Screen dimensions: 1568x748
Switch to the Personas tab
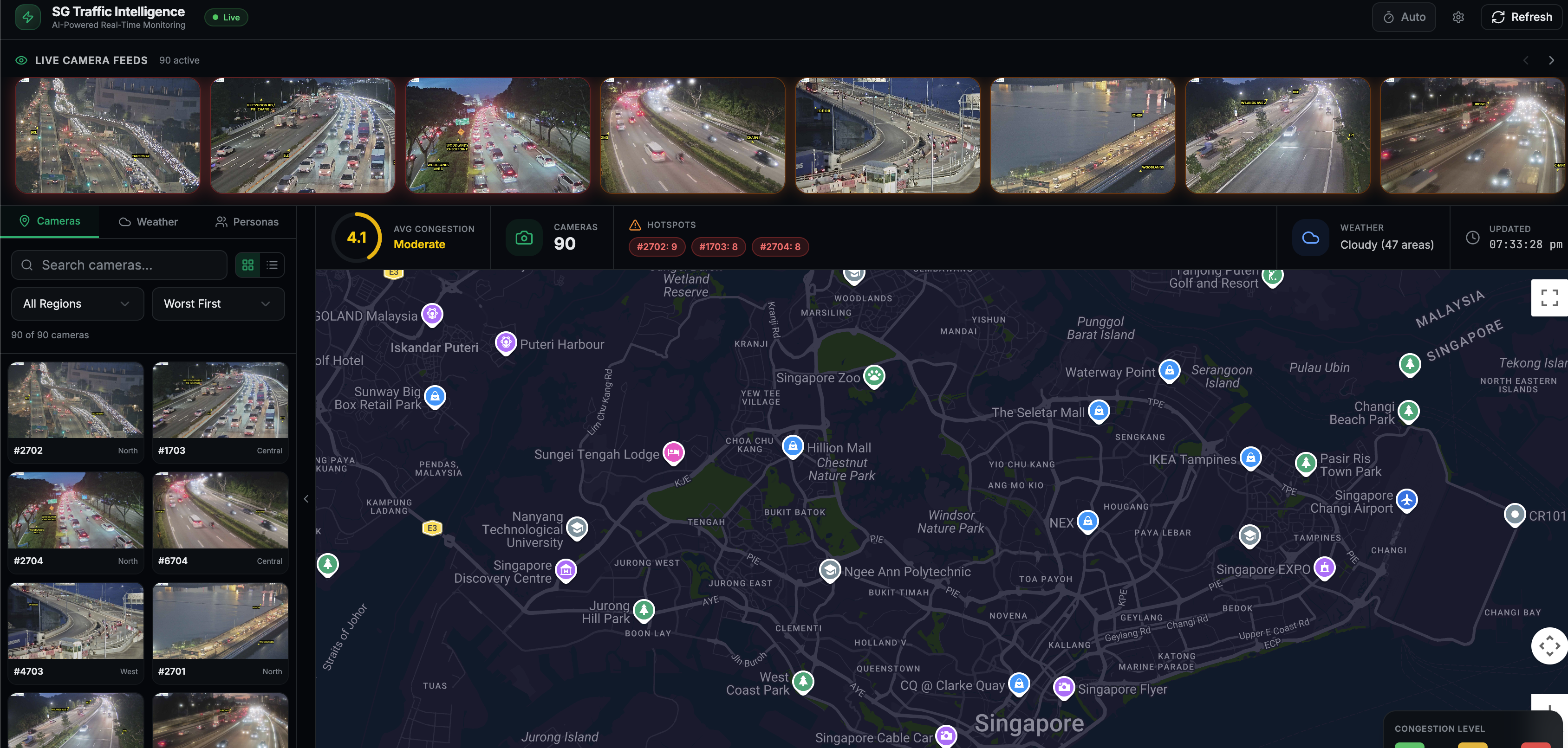coord(247,221)
